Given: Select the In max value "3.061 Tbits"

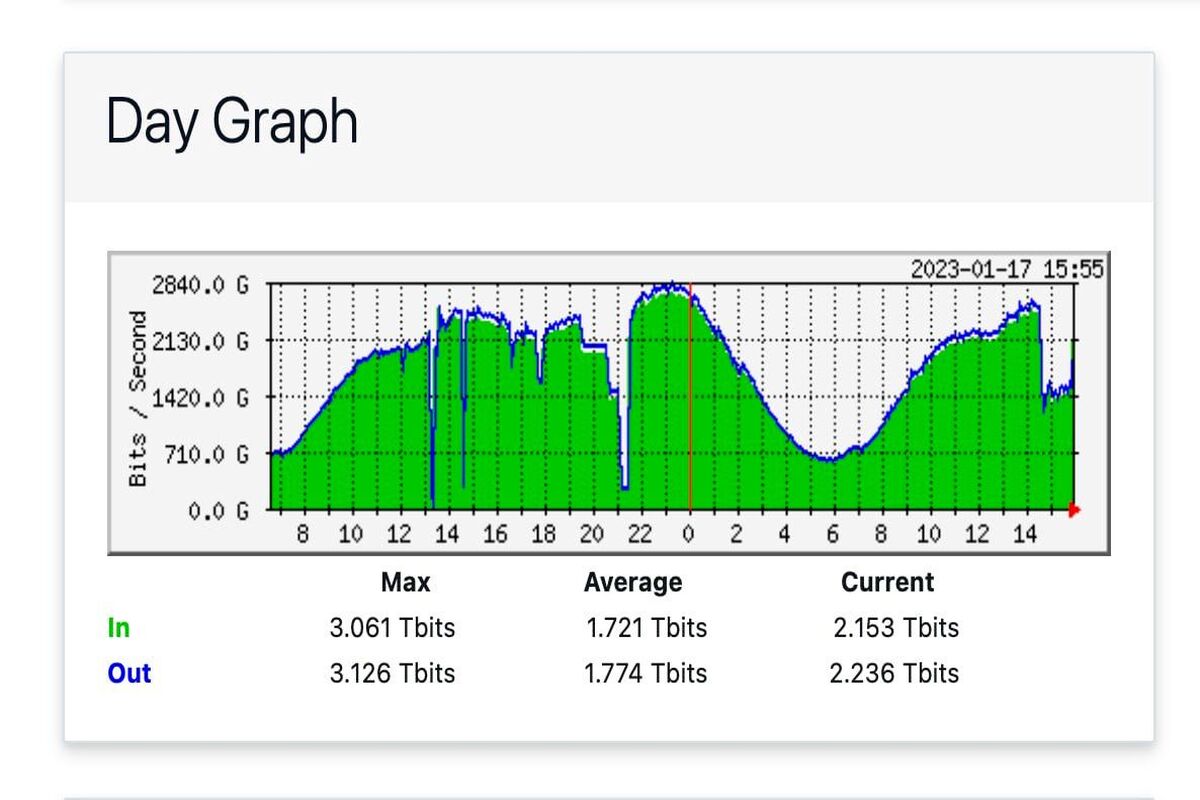Looking at the screenshot, I should tap(392, 628).
